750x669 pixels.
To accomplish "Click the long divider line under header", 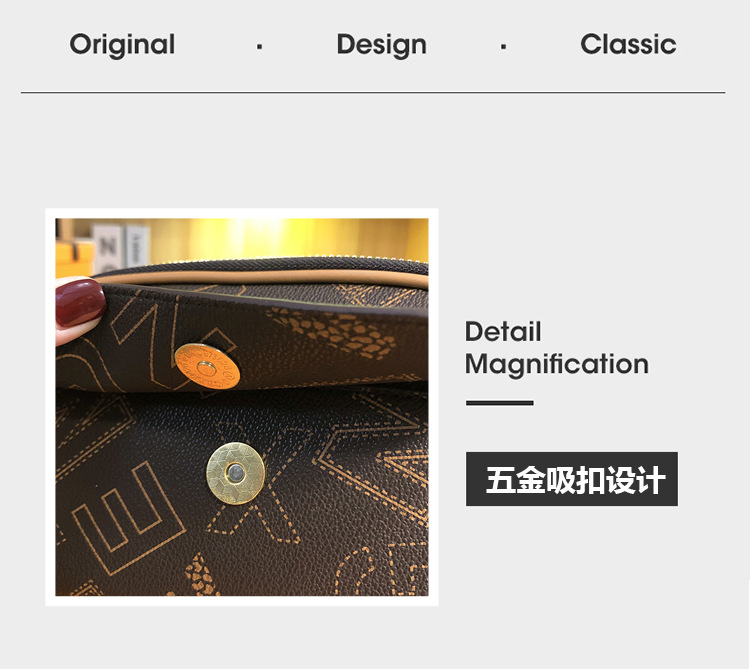I will coord(373,92).
